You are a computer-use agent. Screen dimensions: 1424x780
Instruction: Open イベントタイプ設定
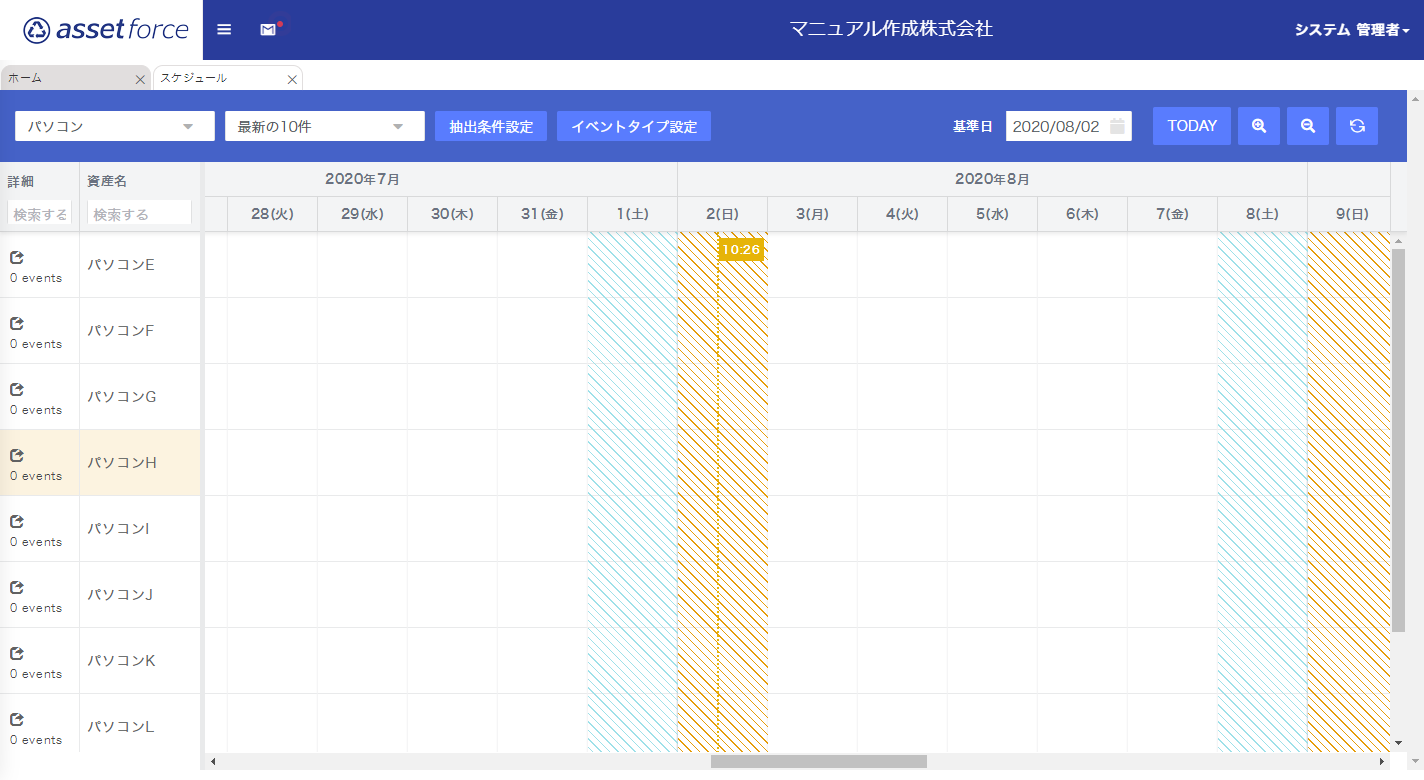[x=634, y=126]
